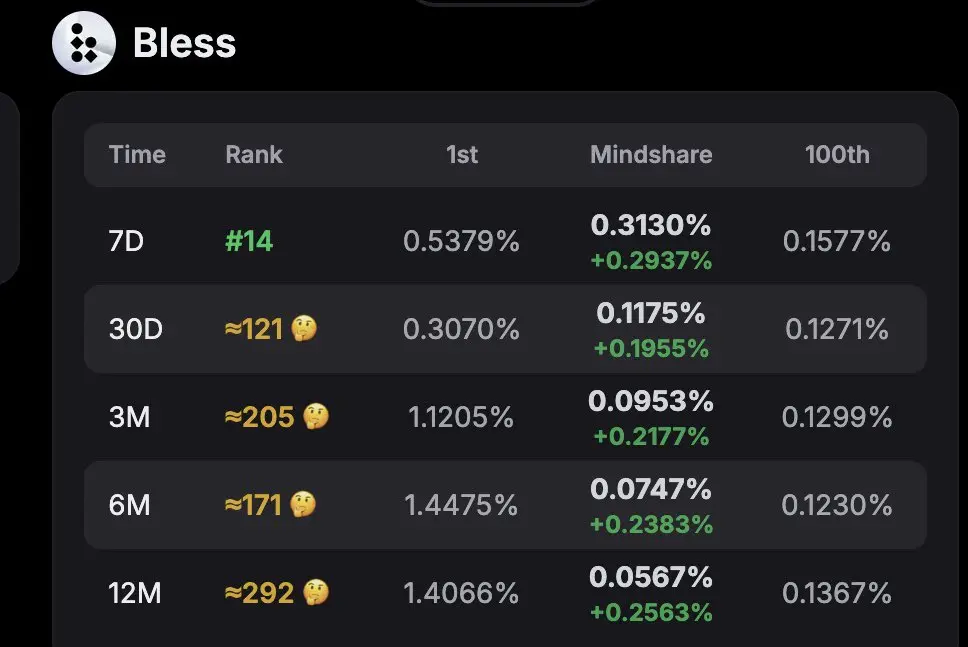Click the thinking emoji beside rank ≈171
This screenshot has width=968, height=647.
(303, 505)
